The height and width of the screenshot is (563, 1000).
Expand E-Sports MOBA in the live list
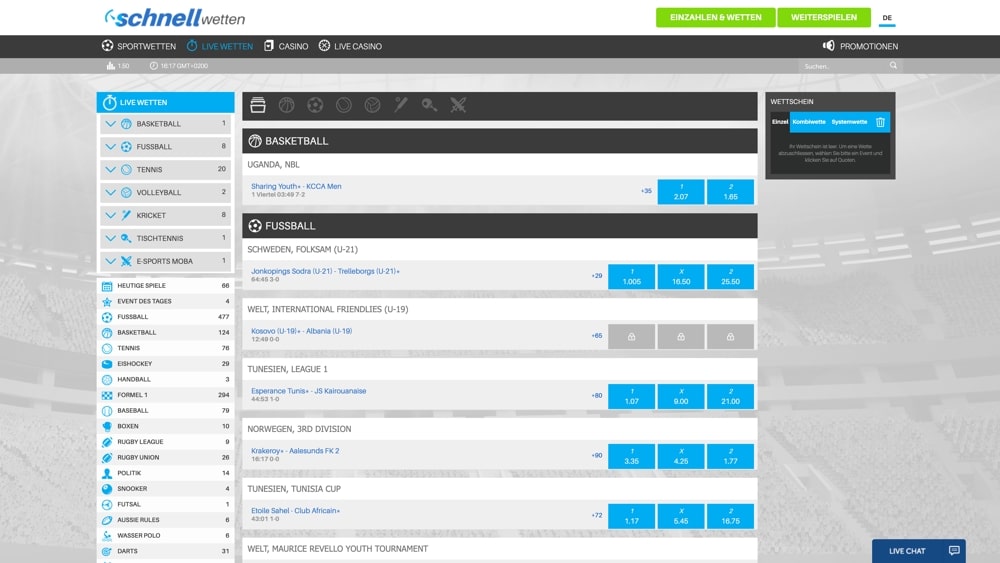click(165, 261)
